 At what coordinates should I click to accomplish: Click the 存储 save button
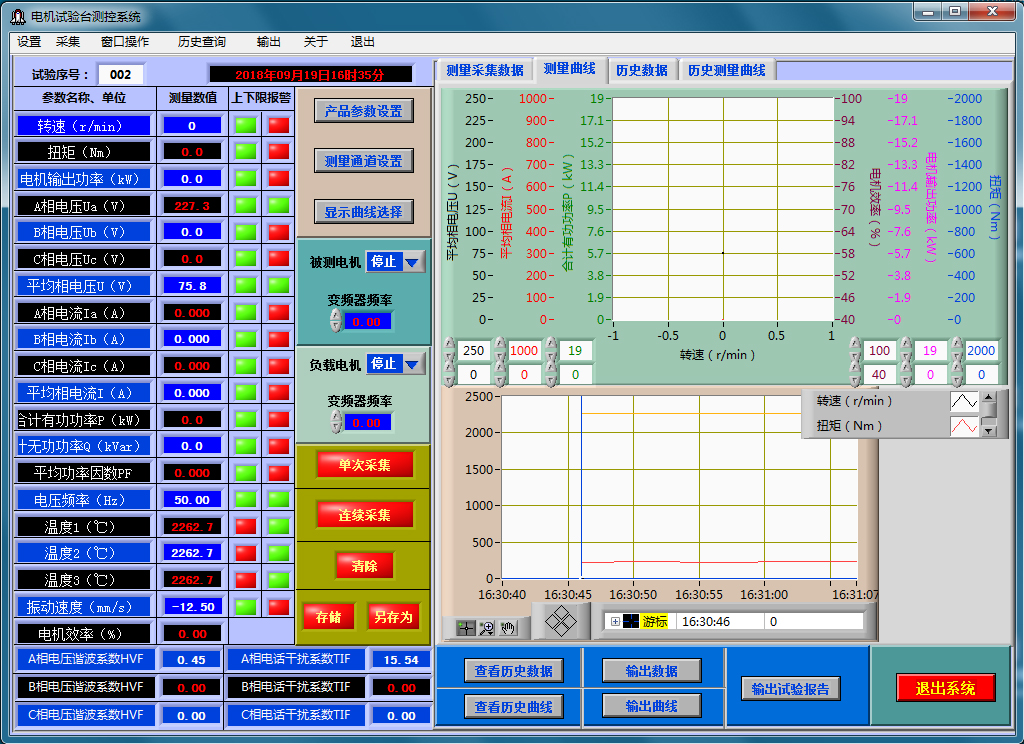tap(328, 617)
